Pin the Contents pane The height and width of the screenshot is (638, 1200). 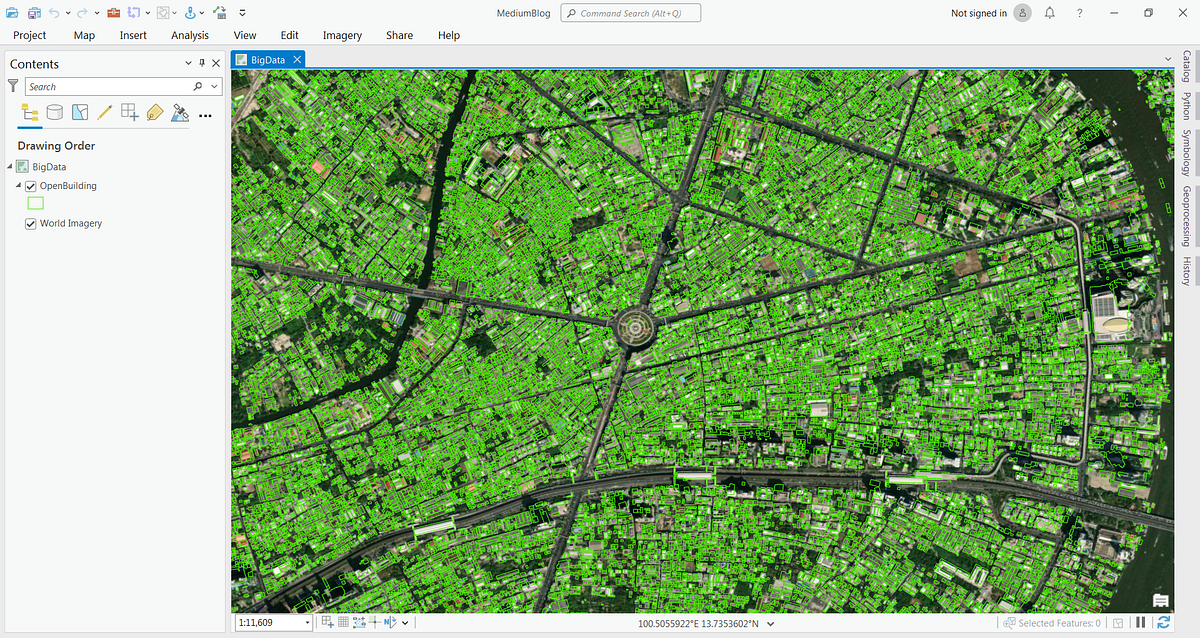pos(202,62)
